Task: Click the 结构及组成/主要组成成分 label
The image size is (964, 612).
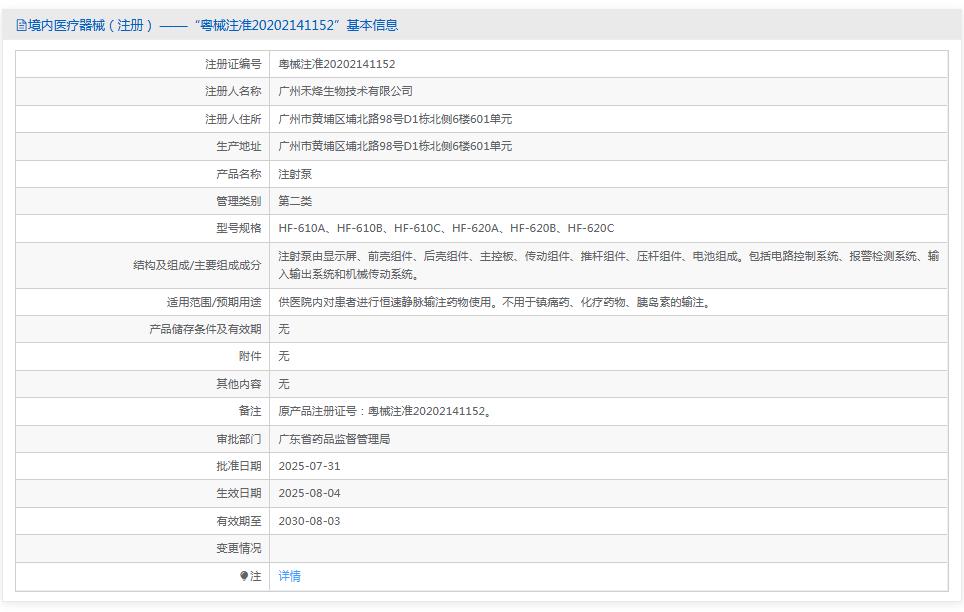Action: pyautogui.click(x=197, y=265)
